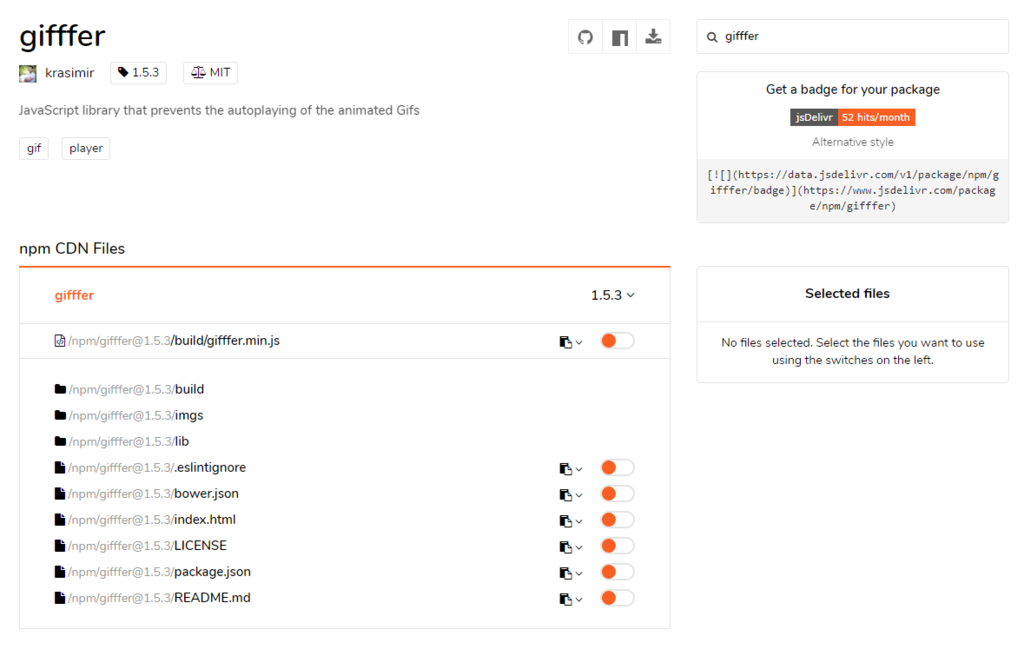Toggle the package.json selection switch
Screen dimensions: 1024x656
617,572
